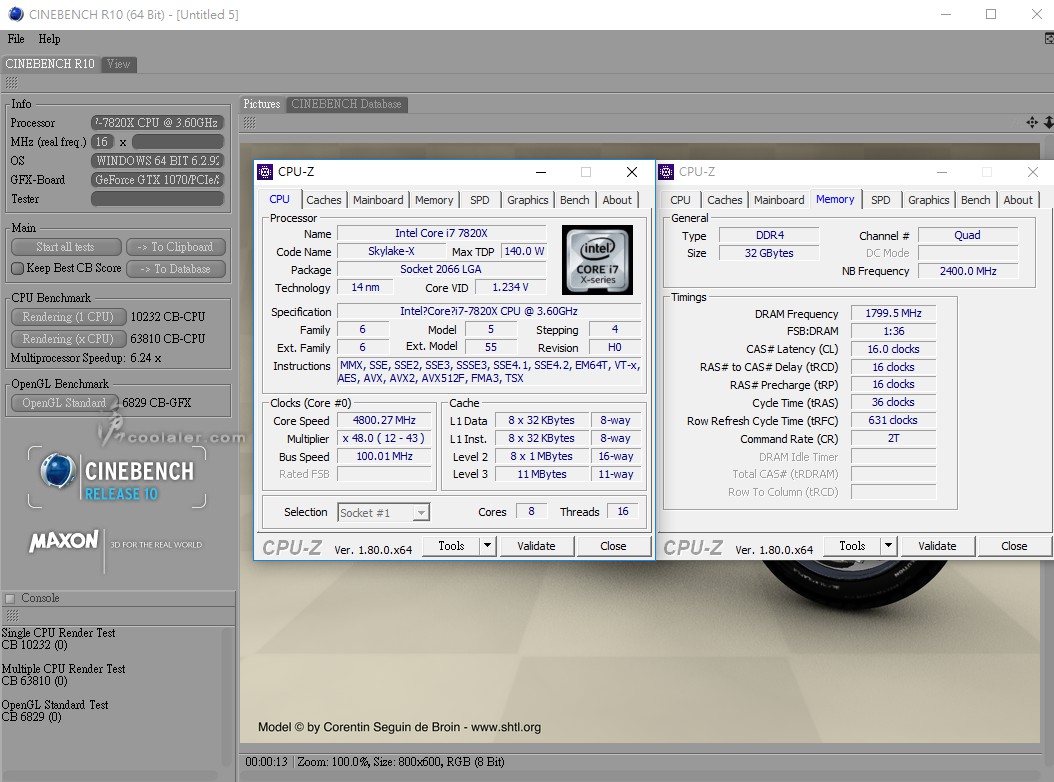Screen dimensions: 1054x782
Task: Open the Caches tab in the right CPU-Z window
Action: pyautogui.click(x=725, y=200)
